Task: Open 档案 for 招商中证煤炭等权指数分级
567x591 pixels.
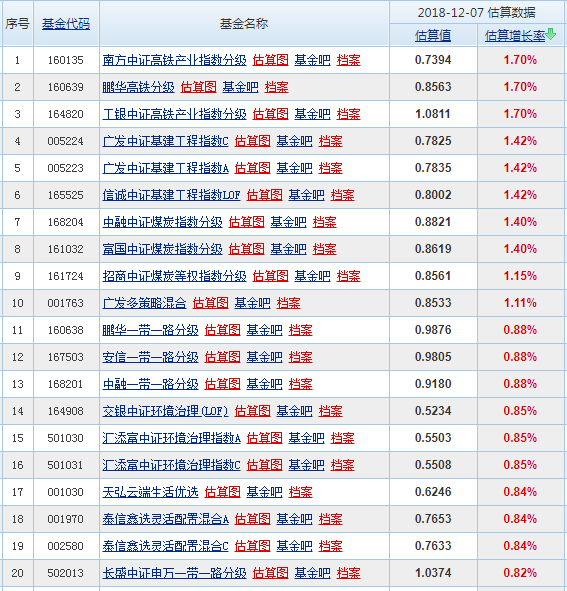Action: pos(348,276)
